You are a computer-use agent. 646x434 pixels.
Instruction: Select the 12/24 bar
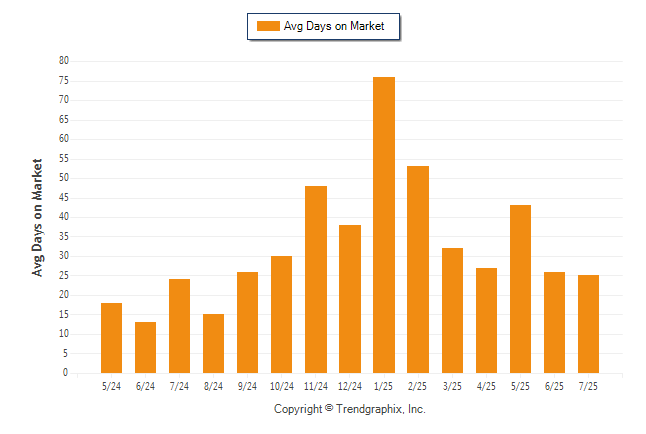350,299
